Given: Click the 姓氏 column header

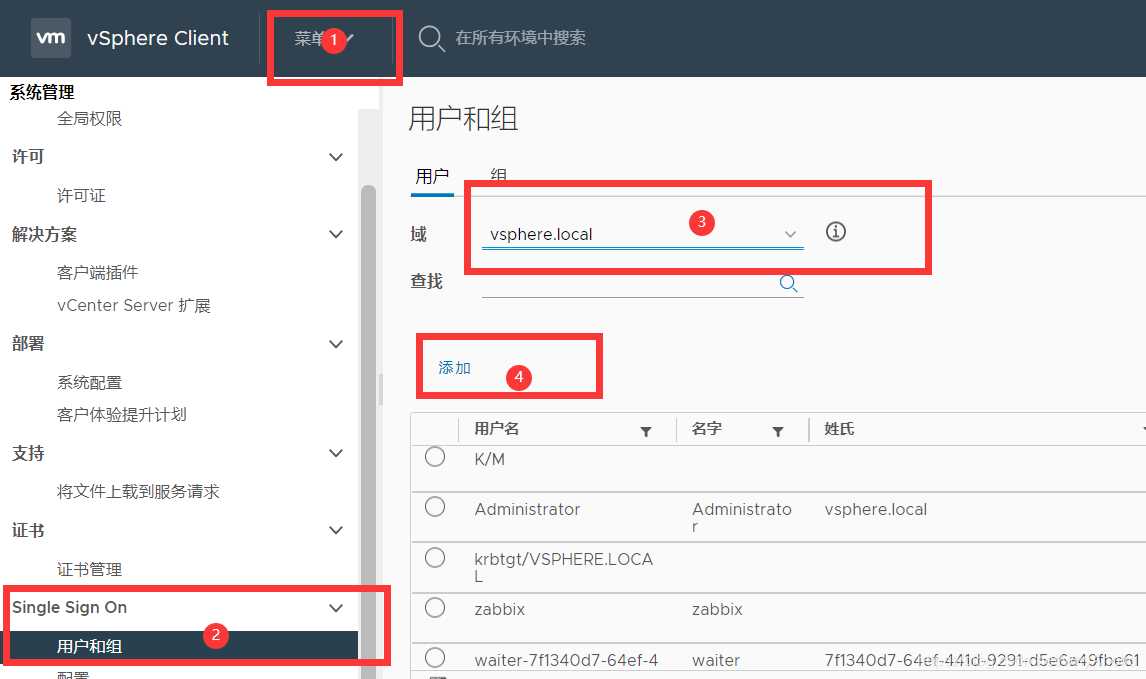Looking at the screenshot, I should tap(839, 428).
